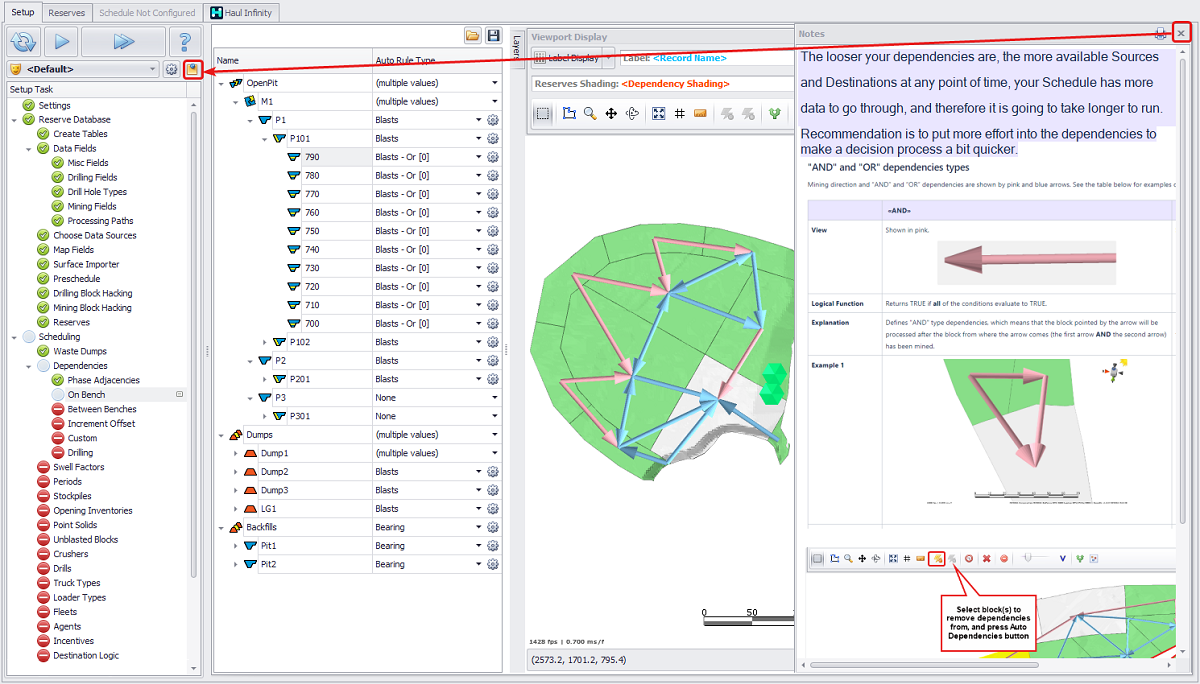Open the Between Benches setup task
This screenshot has width=1200, height=684.
pyautogui.click(x=101, y=409)
